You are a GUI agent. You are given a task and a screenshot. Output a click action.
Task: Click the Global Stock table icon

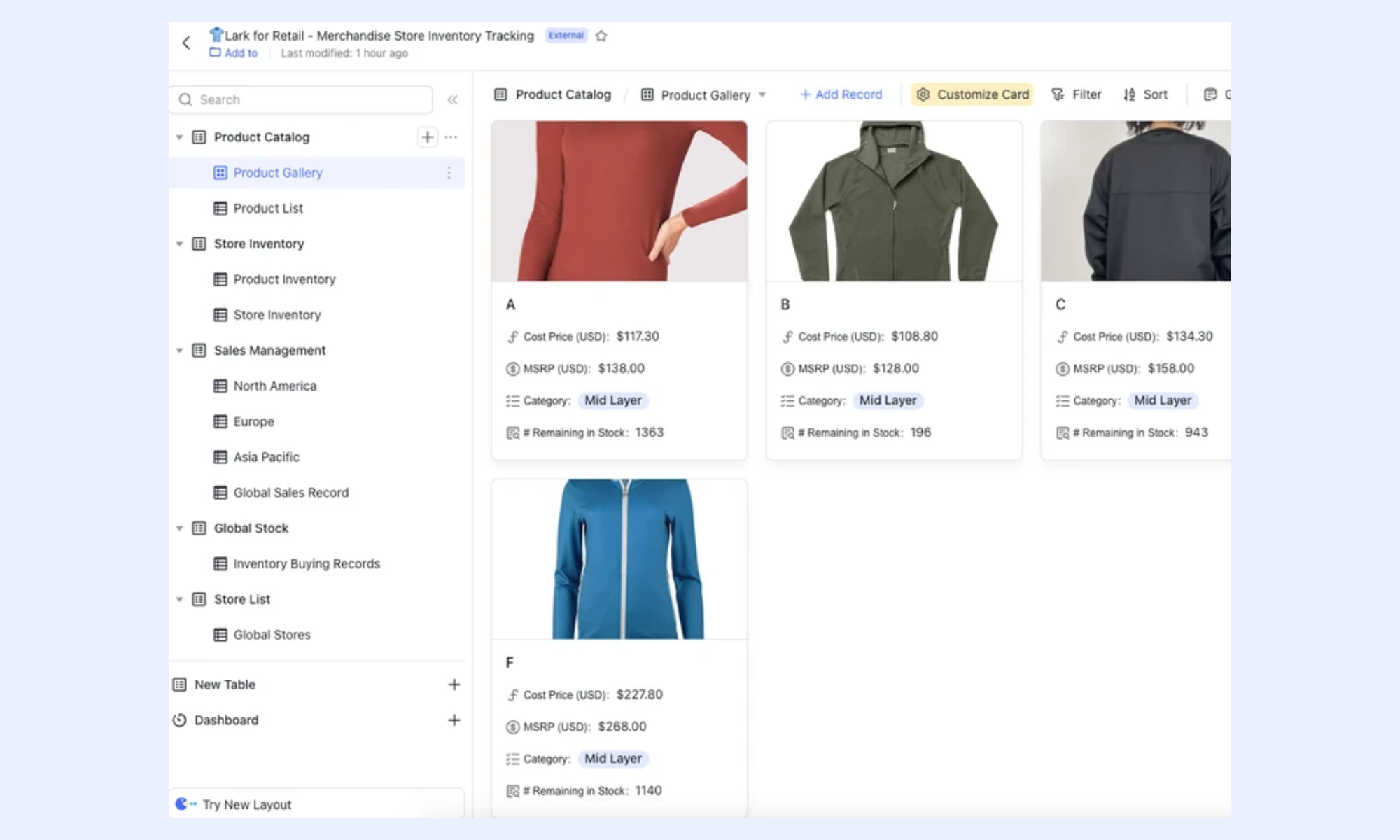199,528
